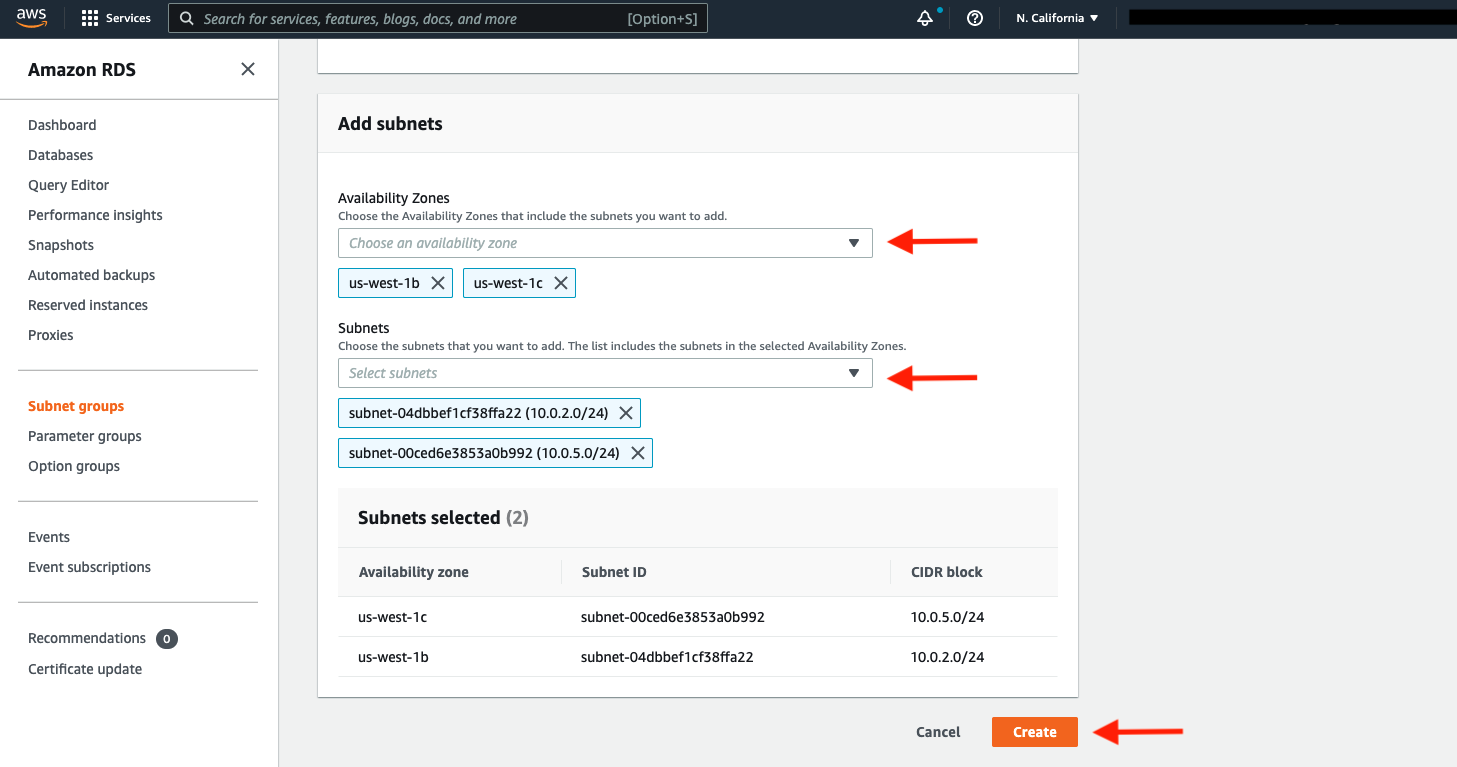This screenshot has height=767, width=1457.
Task: Open Databases in the sidebar
Action: pyautogui.click(x=60, y=155)
